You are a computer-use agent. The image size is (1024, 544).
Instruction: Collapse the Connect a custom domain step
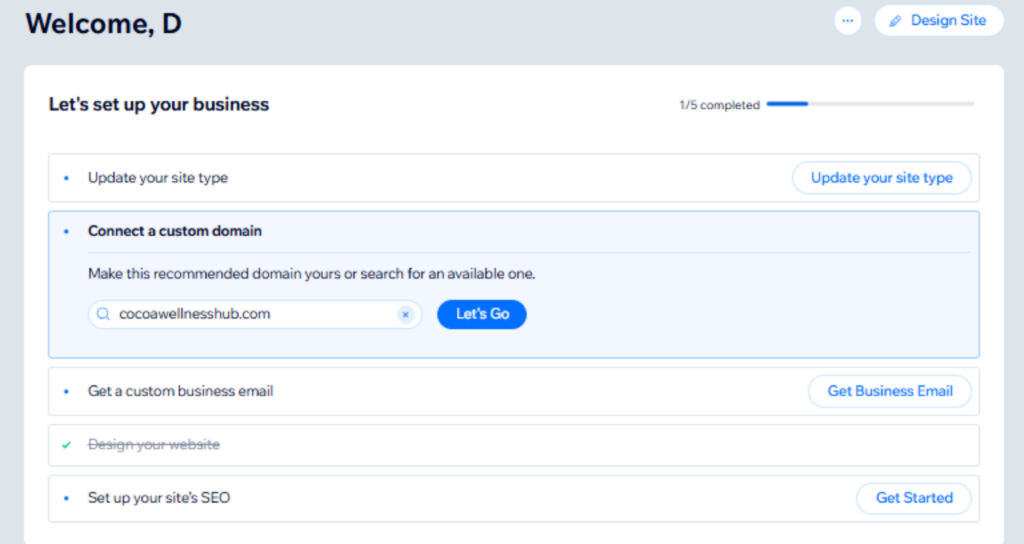175,231
